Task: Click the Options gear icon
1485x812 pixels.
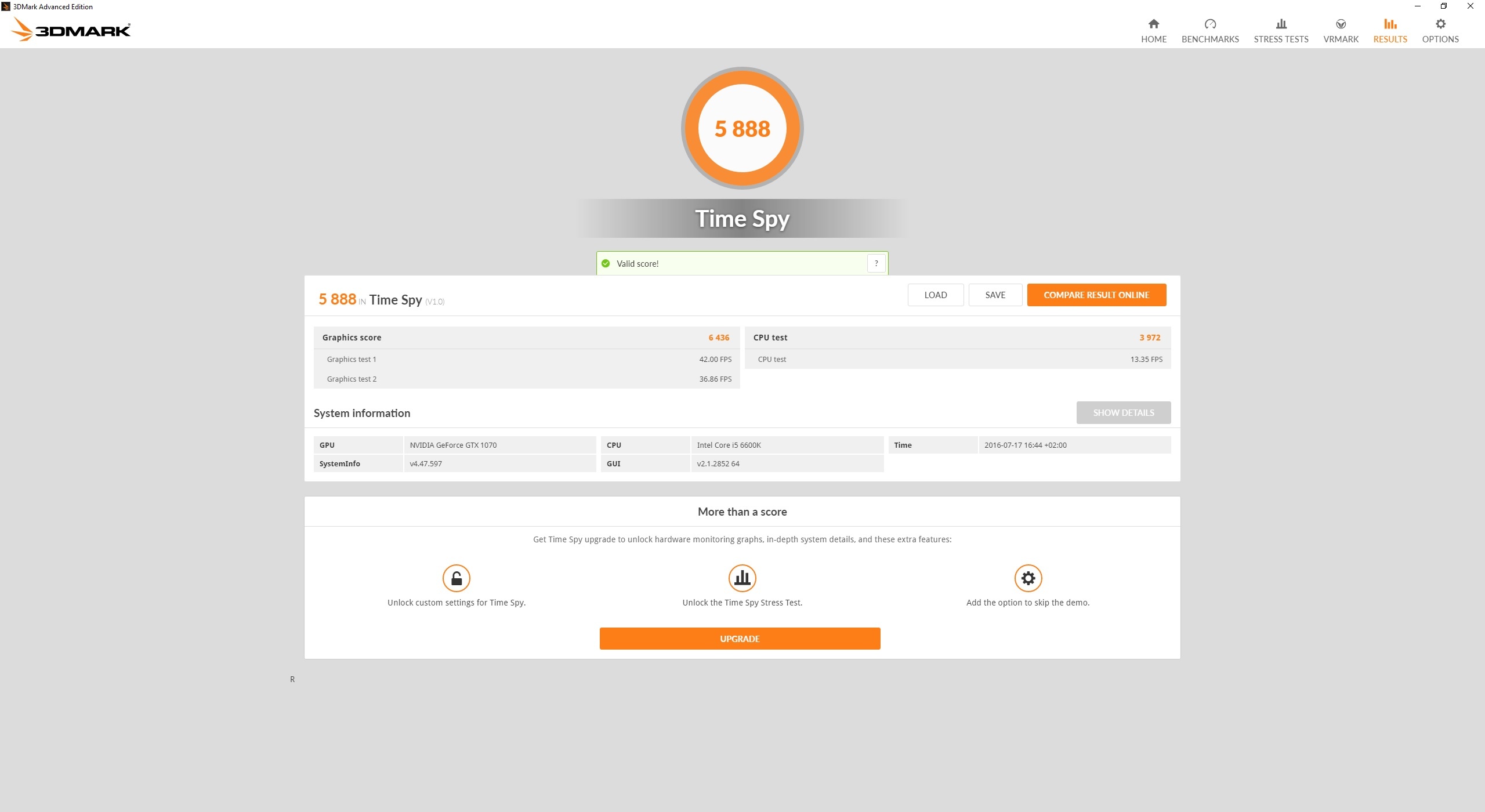Action: 1440,24
